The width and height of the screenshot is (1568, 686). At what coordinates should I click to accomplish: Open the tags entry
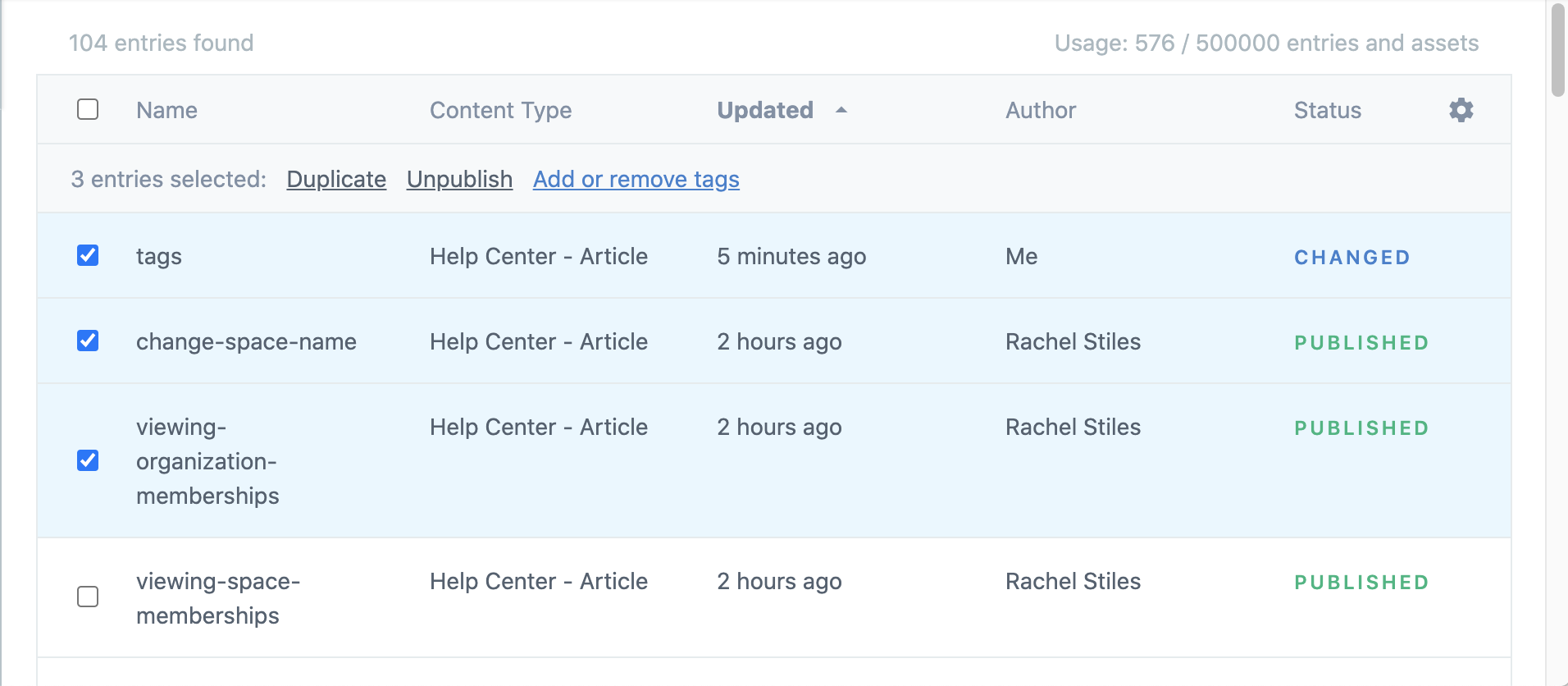tap(159, 257)
